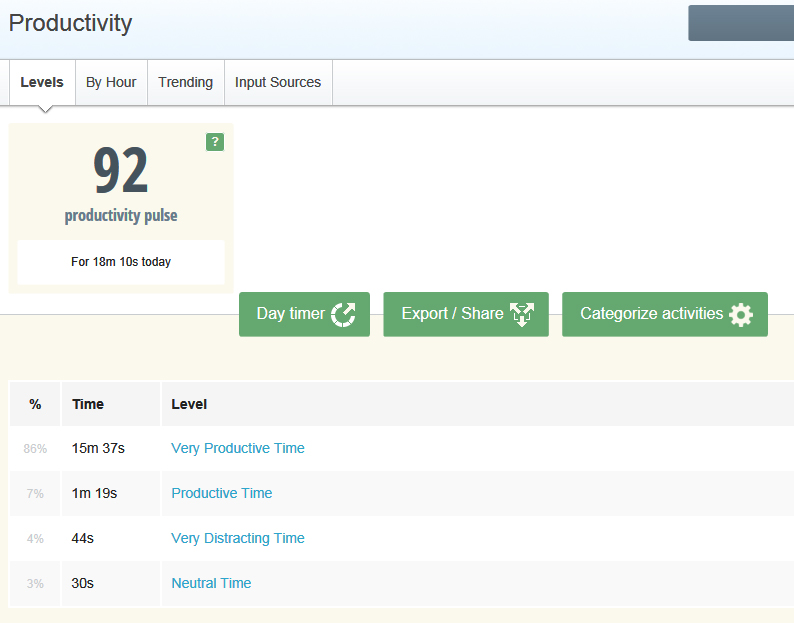Click the Level column header

pyautogui.click(x=189, y=404)
